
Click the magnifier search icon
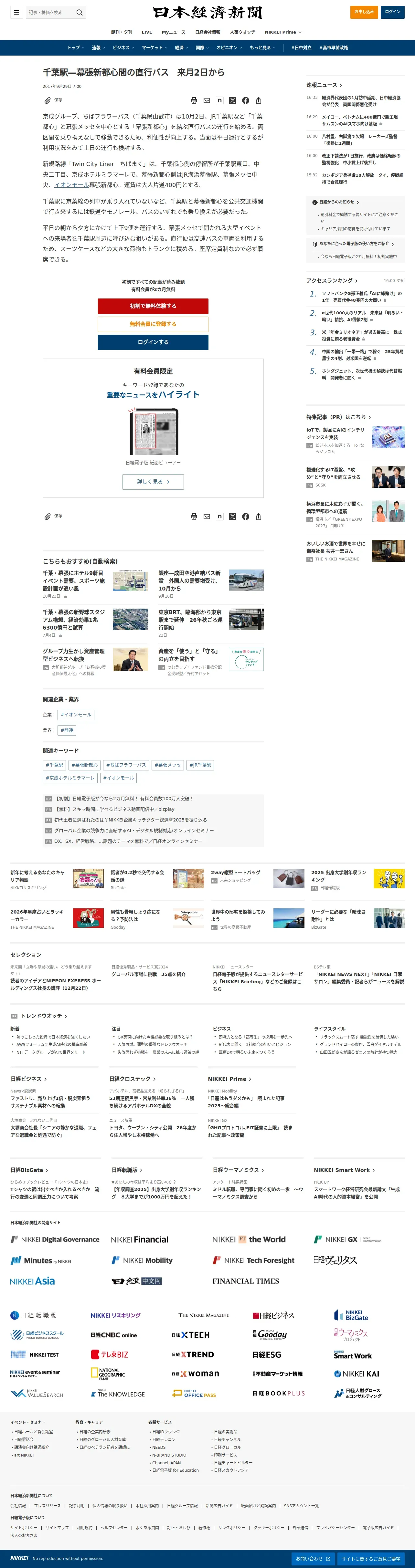coord(79,12)
